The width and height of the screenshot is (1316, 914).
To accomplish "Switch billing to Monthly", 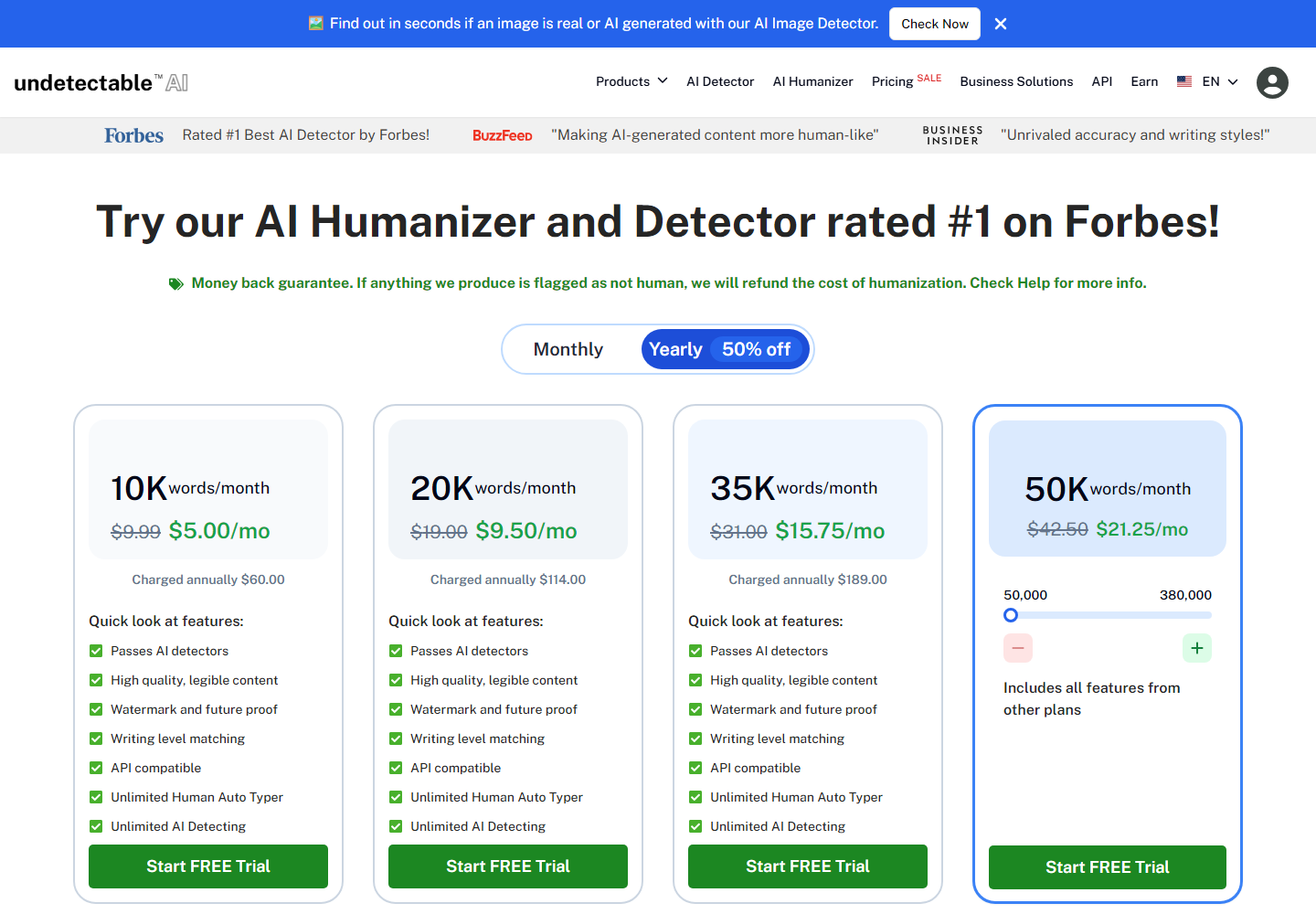I will (x=568, y=349).
